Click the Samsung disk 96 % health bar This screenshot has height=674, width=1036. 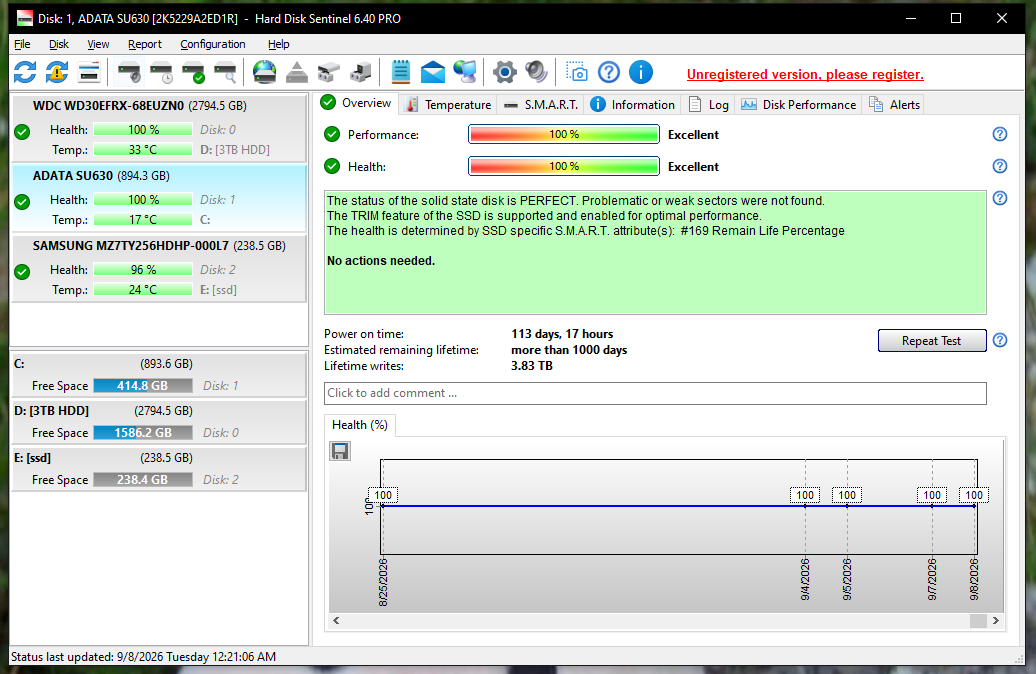(143, 270)
